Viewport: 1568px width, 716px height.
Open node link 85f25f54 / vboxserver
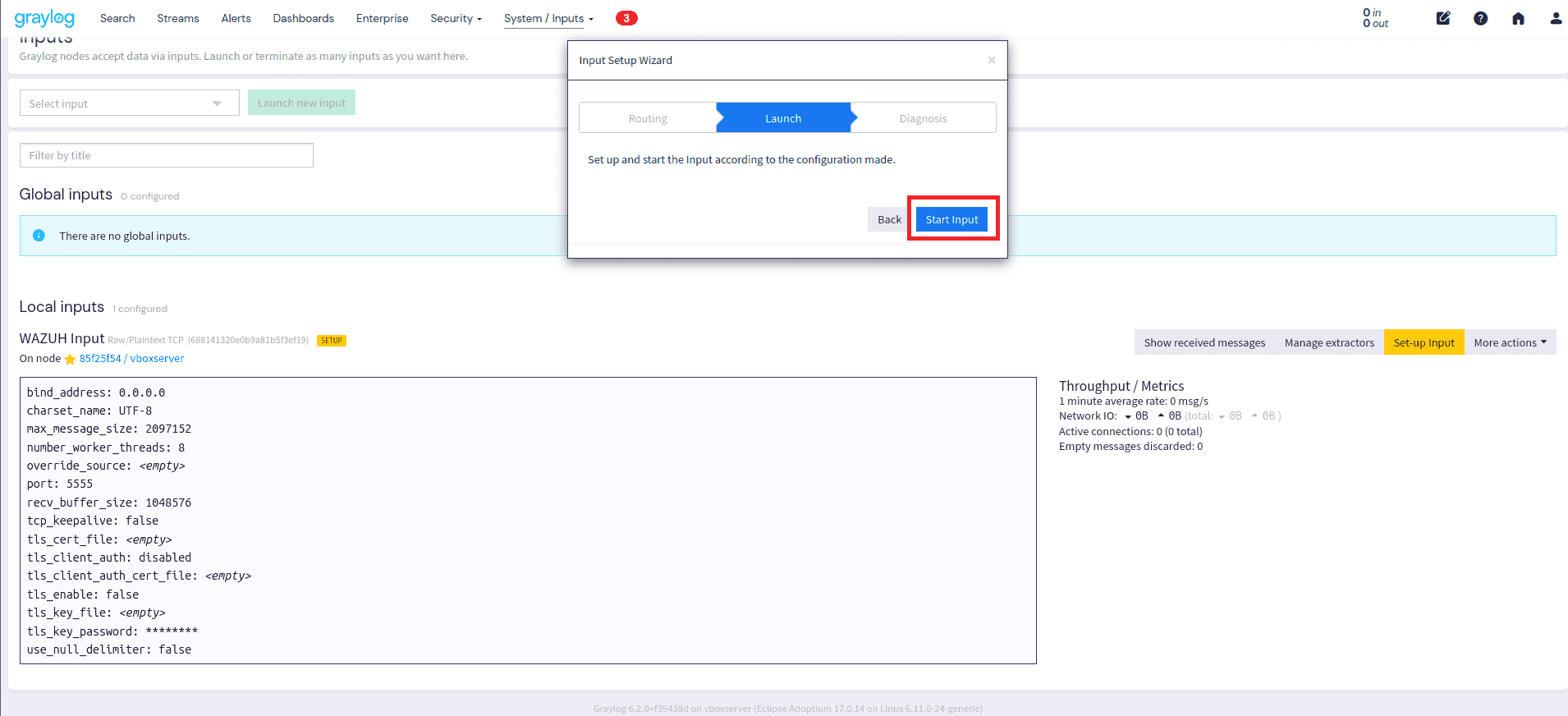tap(131, 359)
